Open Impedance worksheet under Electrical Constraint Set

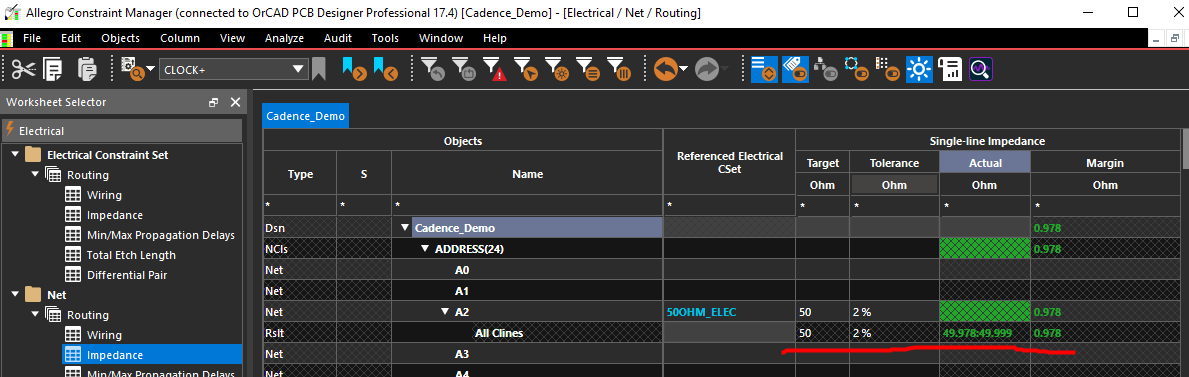point(115,215)
